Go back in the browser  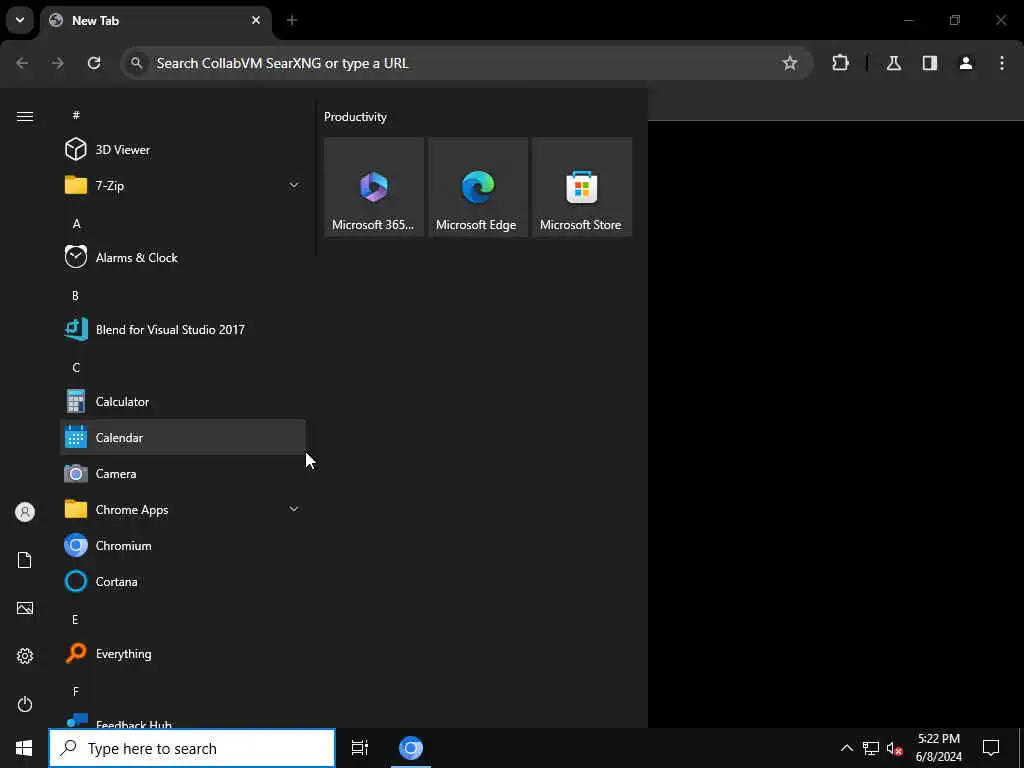tap(22, 63)
